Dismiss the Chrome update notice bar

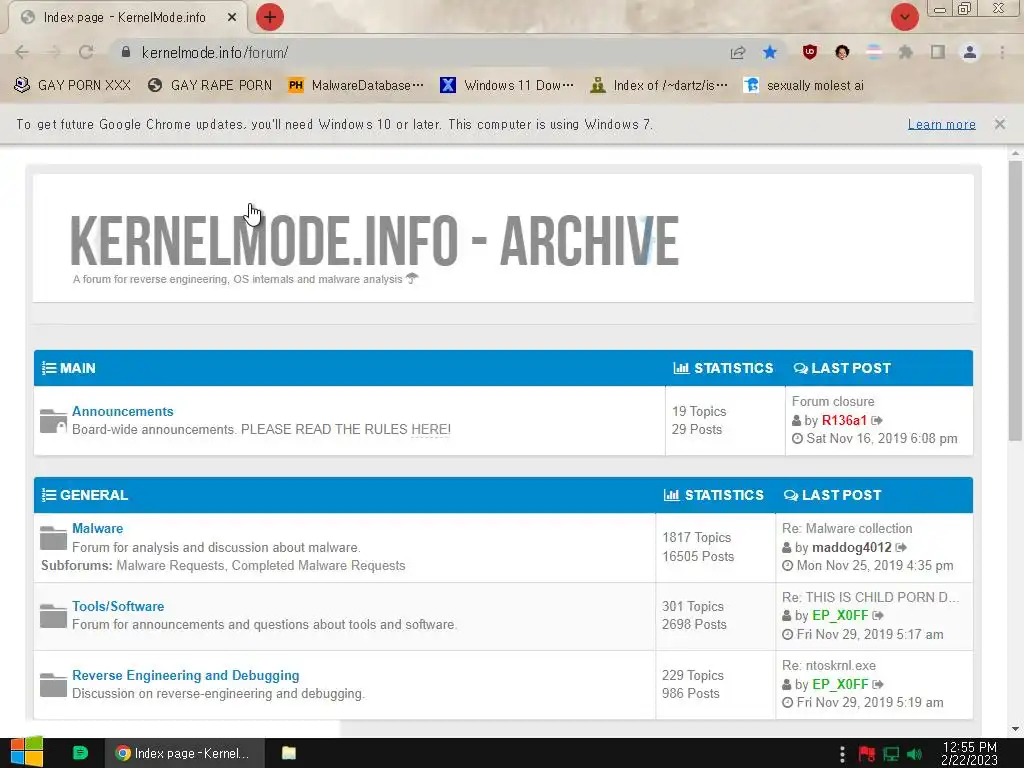tap(1000, 124)
